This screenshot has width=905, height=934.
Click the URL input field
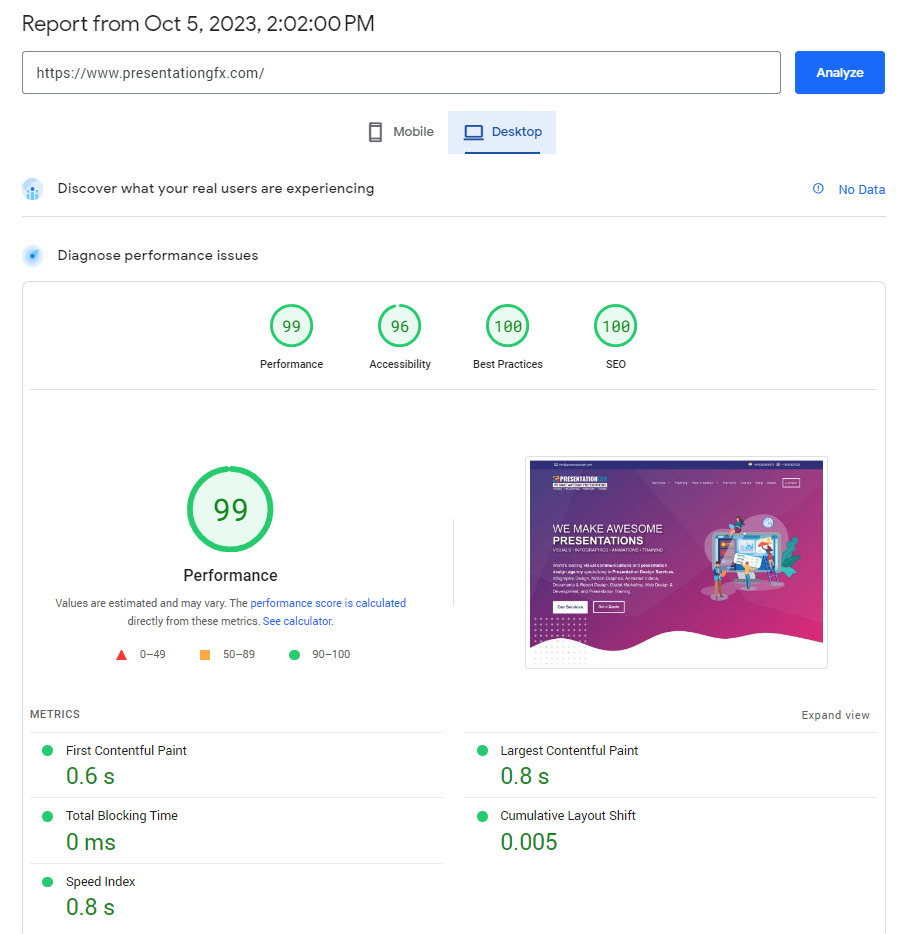coord(401,73)
